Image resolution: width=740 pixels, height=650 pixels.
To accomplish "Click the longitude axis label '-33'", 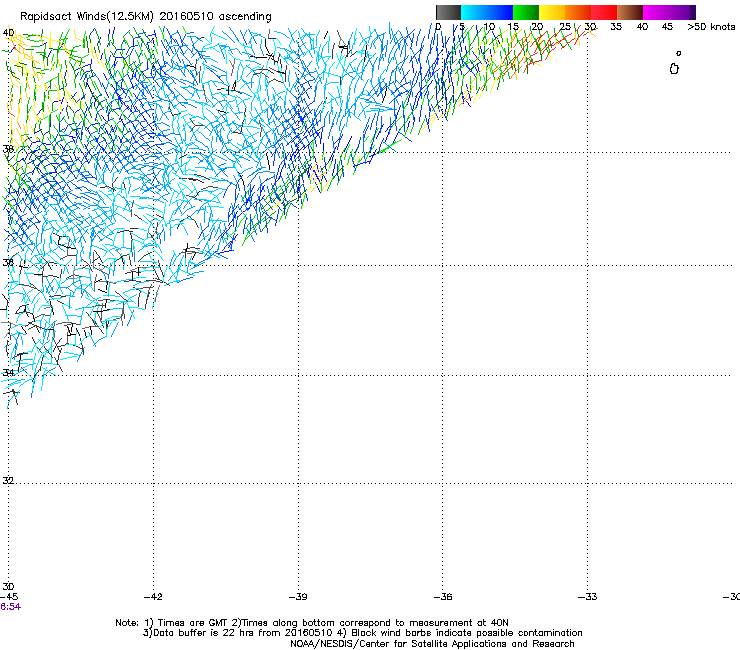I will click(x=588, y=597).
